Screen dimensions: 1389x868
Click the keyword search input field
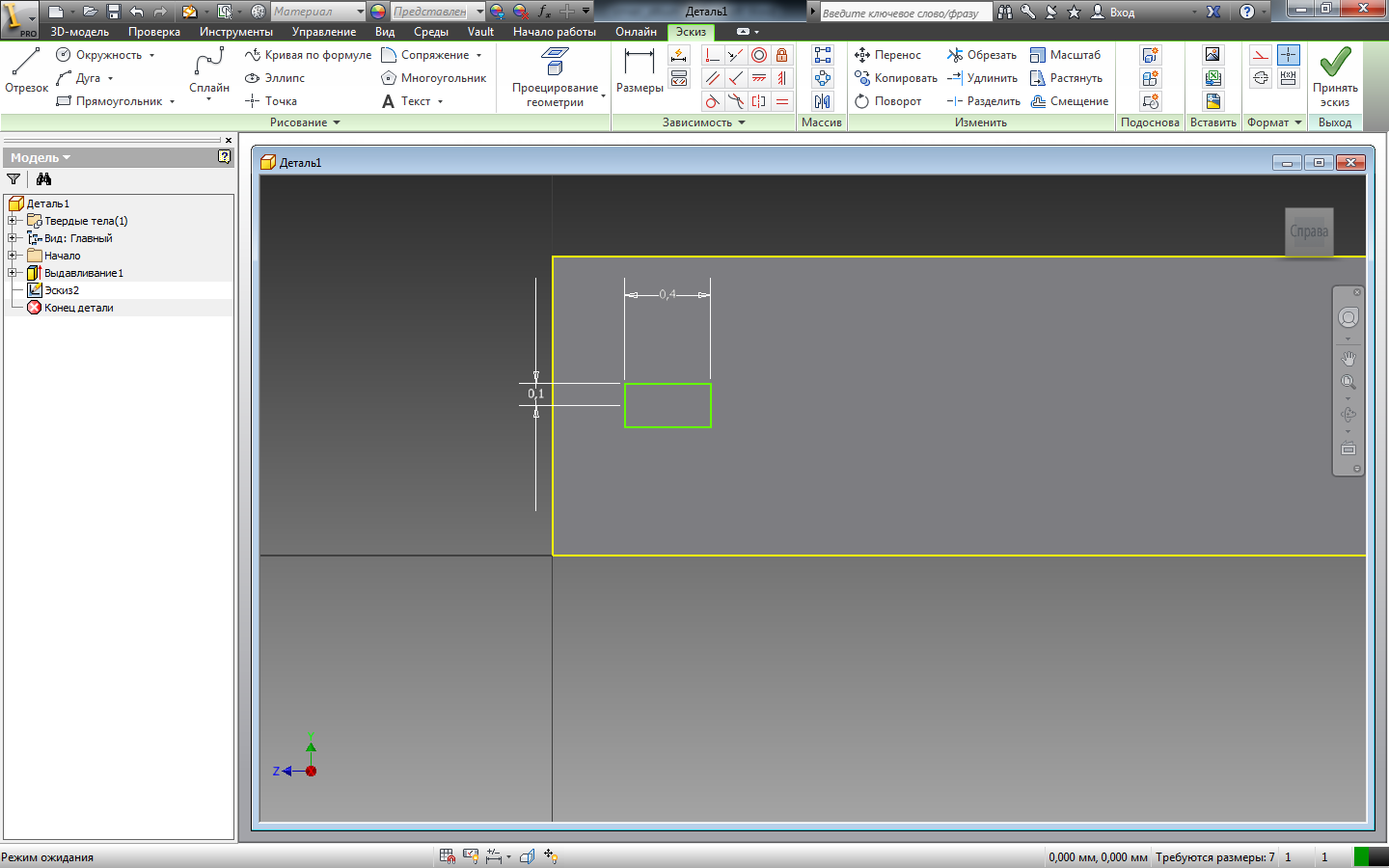(905, 13)
